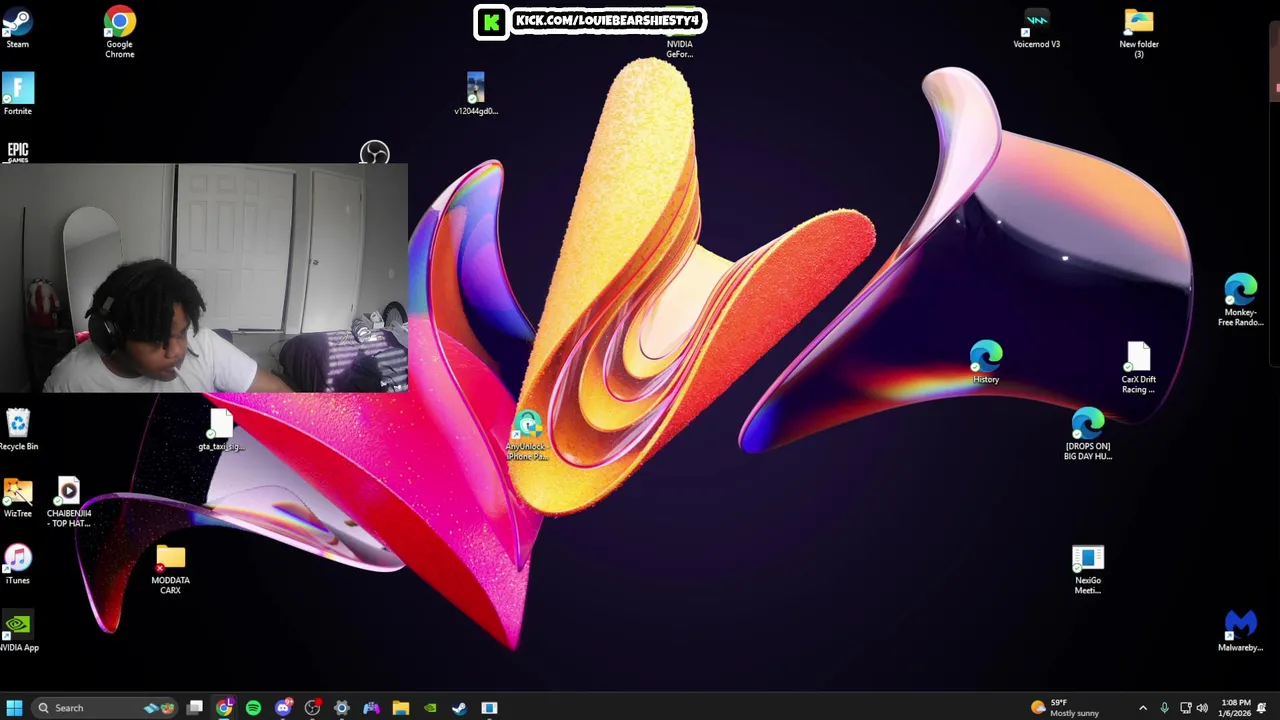Open iTunes from the desktop
1280x720 pixels.
pyautogui.click(x=18, y=565)
